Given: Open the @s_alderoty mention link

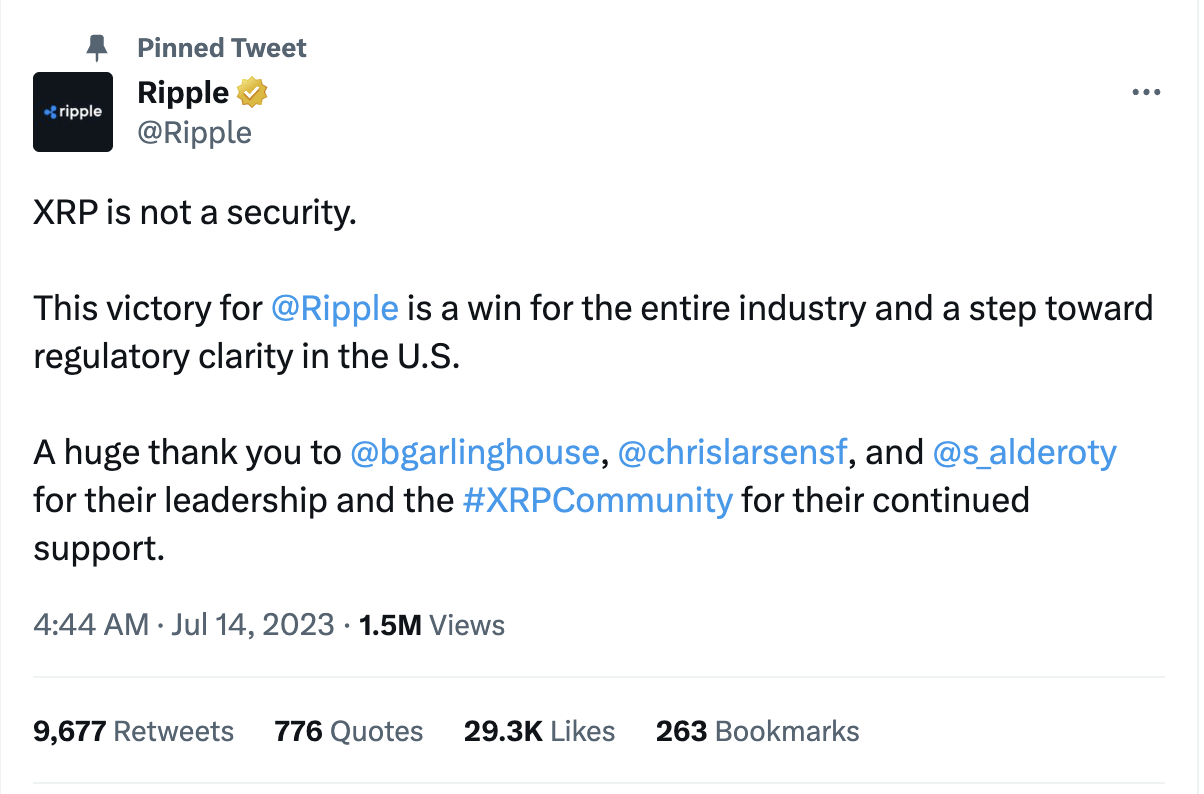Looking at the screenshot, I should [x=1024, y=453].
